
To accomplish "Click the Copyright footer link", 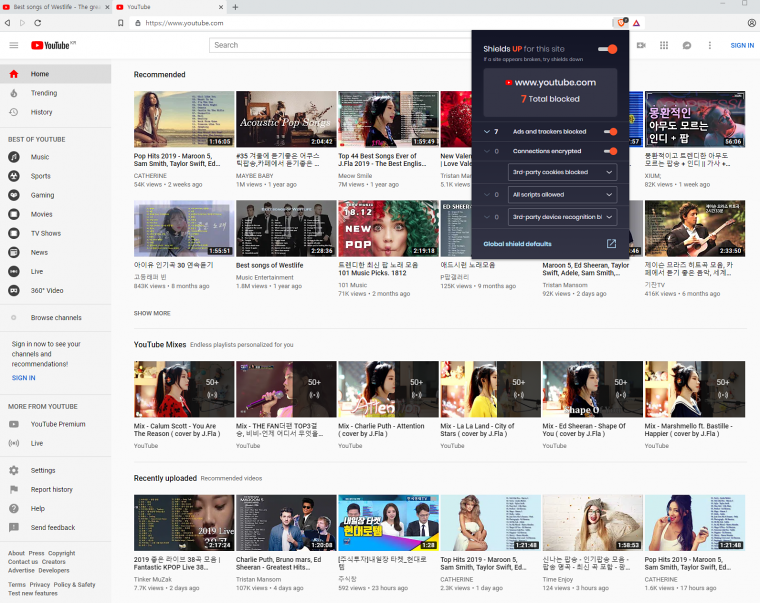I will pos(62,553).
